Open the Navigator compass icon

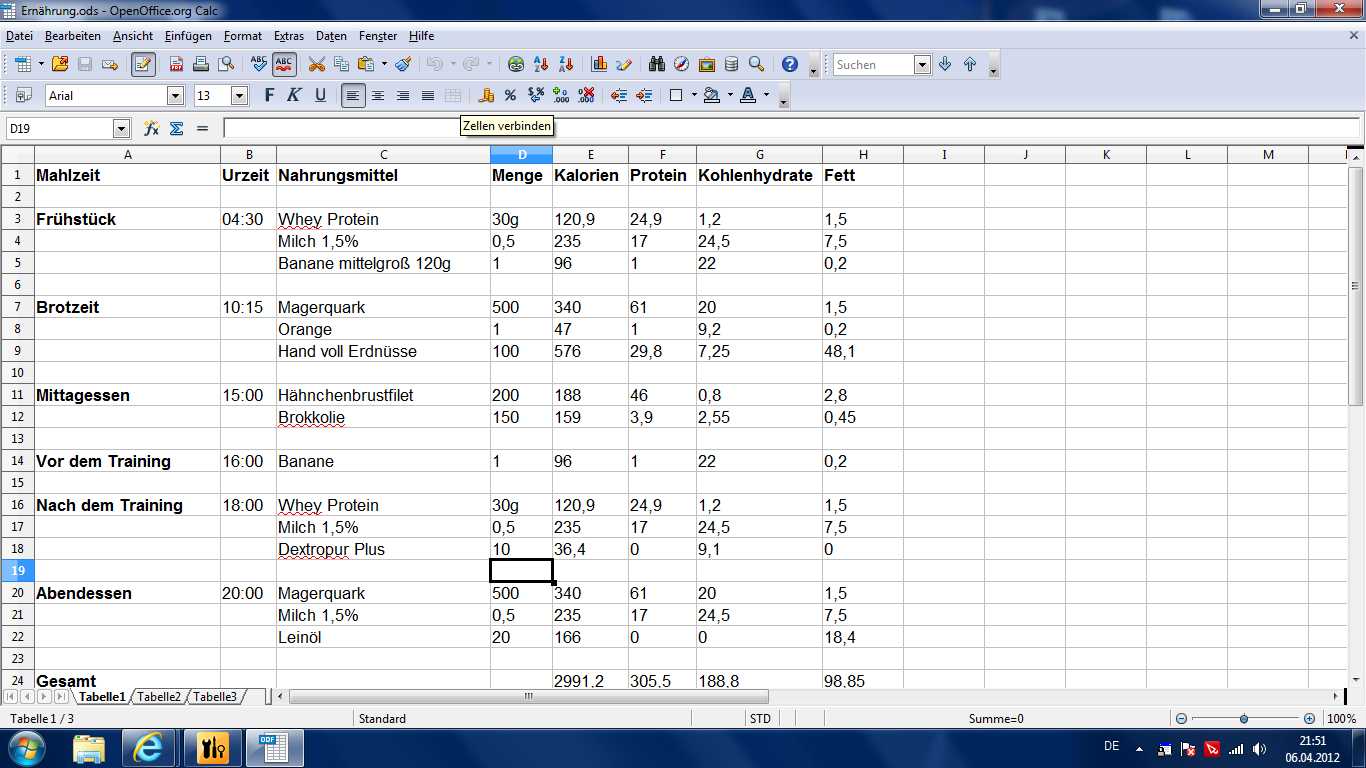681,64
